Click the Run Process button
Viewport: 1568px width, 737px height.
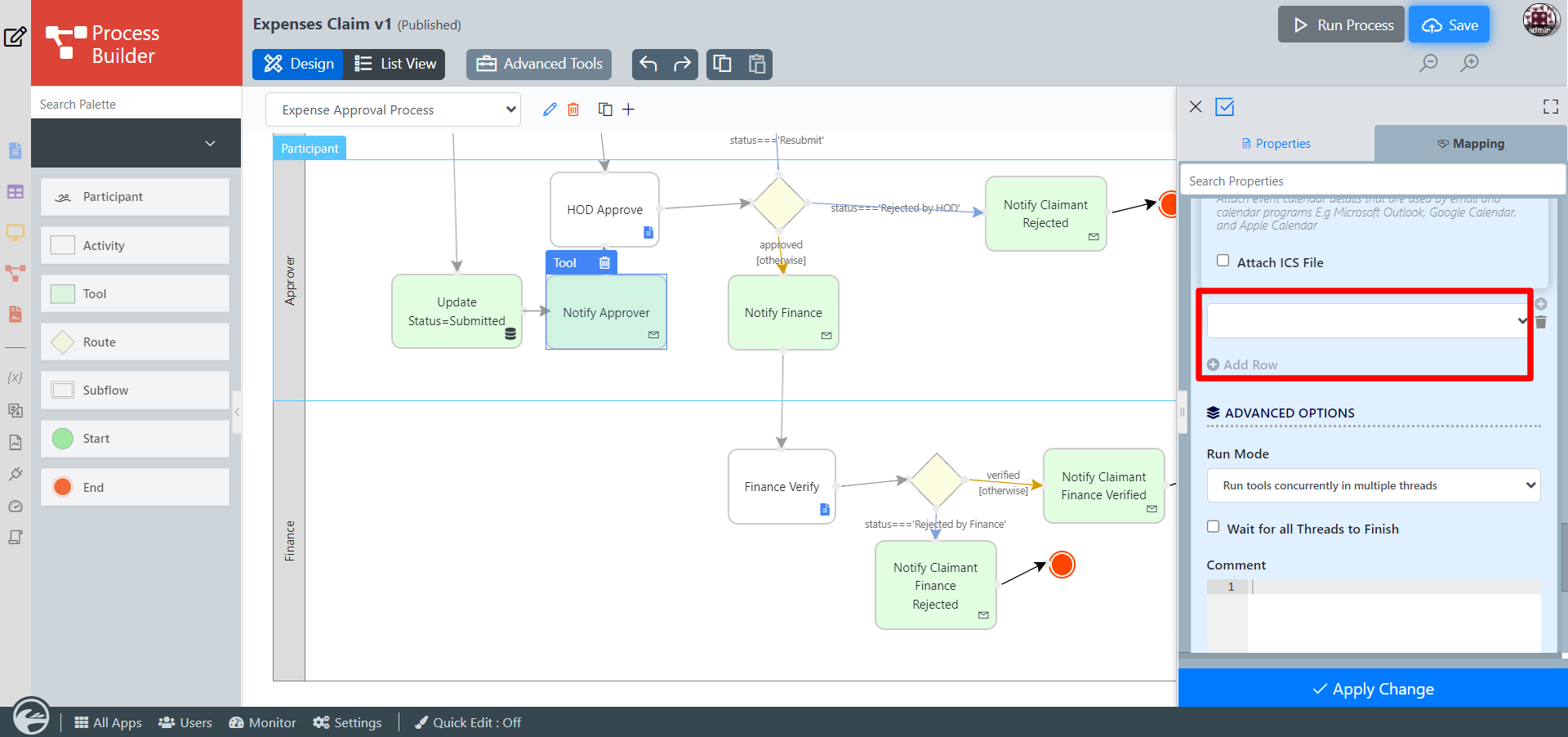[x=1340, y=25]
